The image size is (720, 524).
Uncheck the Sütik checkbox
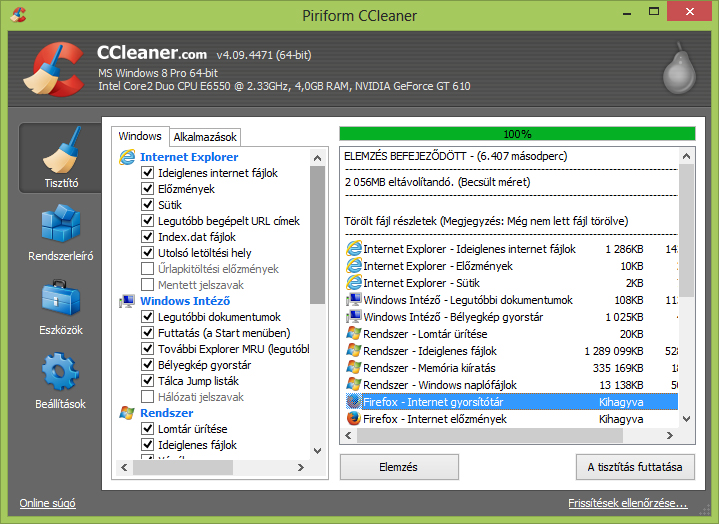coord(148,205)
